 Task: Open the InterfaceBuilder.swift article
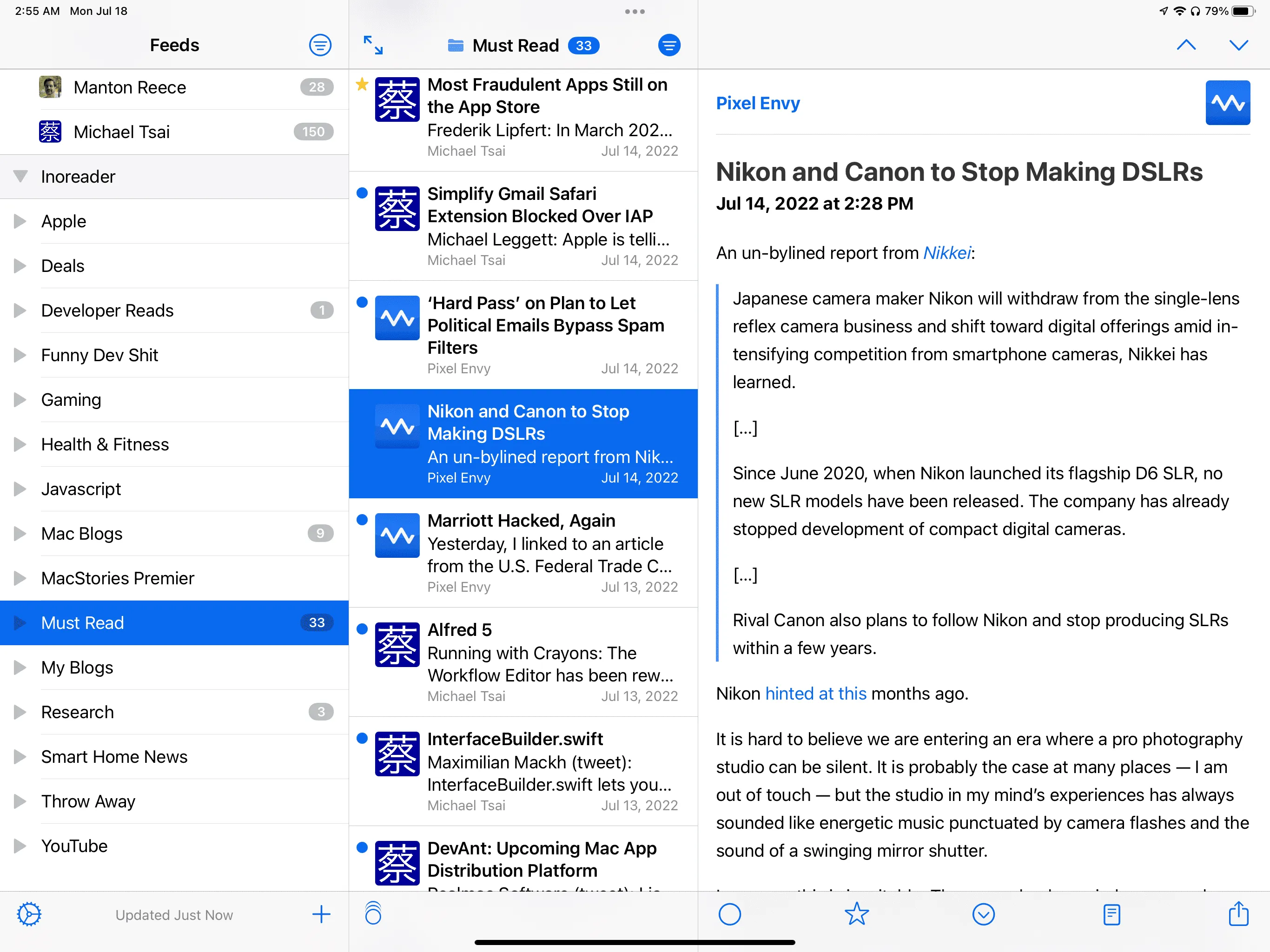coord(523,771)
